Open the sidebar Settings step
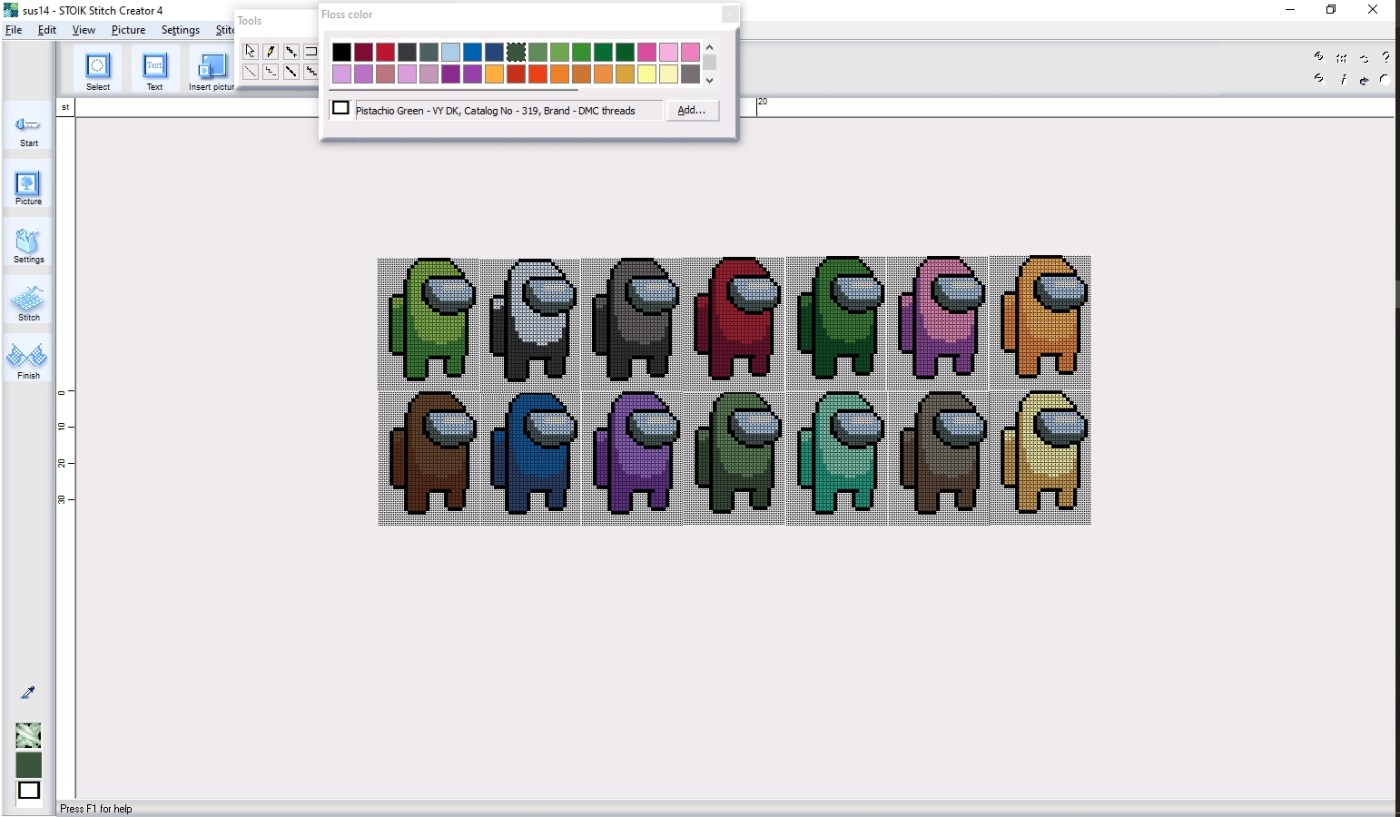Image resolution: width=1400 pixels, height=817 pixels. pyautogui.click(x=28, y=243)
